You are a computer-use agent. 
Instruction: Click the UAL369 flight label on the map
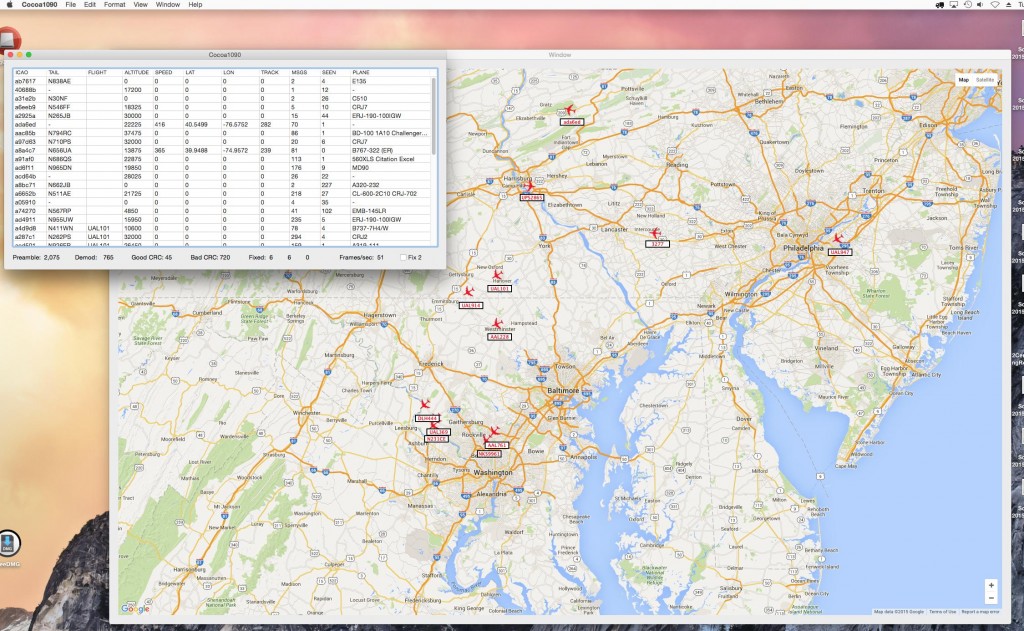pos(438,432)
